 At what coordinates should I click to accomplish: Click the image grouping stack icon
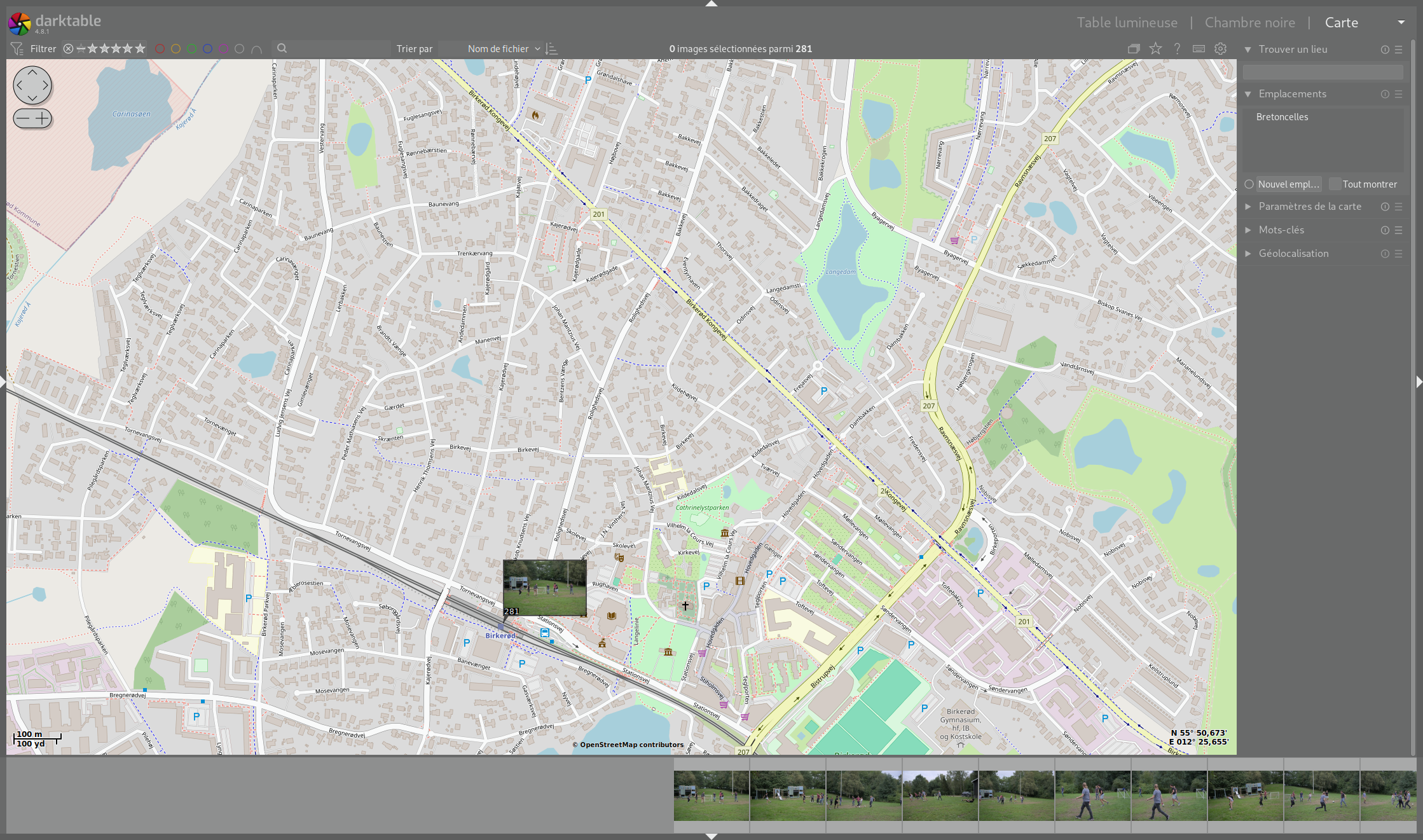(1134, 48)
